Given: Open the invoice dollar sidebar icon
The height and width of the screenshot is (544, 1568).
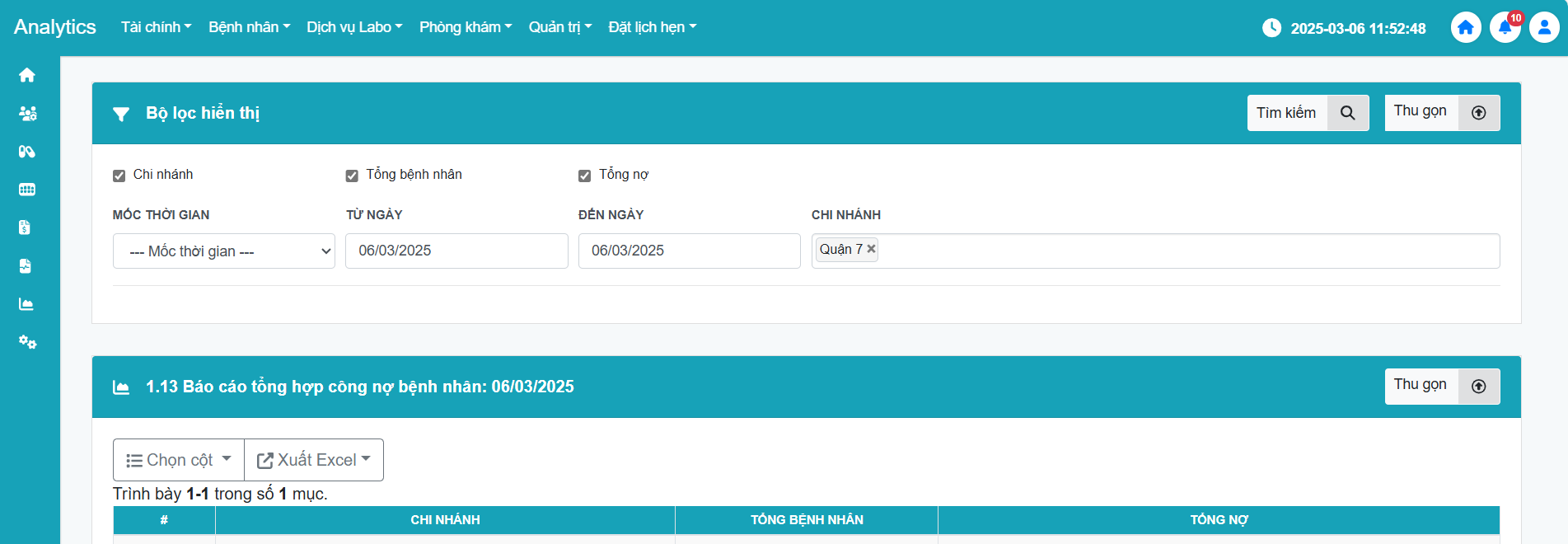Looking at the screenshot, I should [25, 227].
